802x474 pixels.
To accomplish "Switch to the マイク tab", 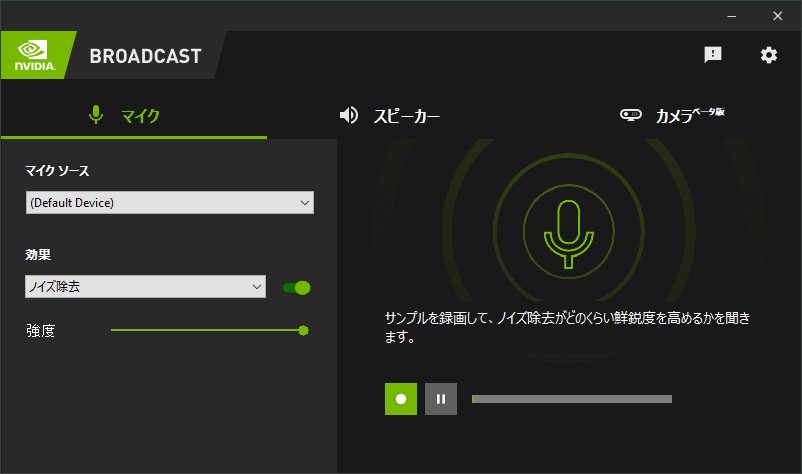I will coord(124,116).
